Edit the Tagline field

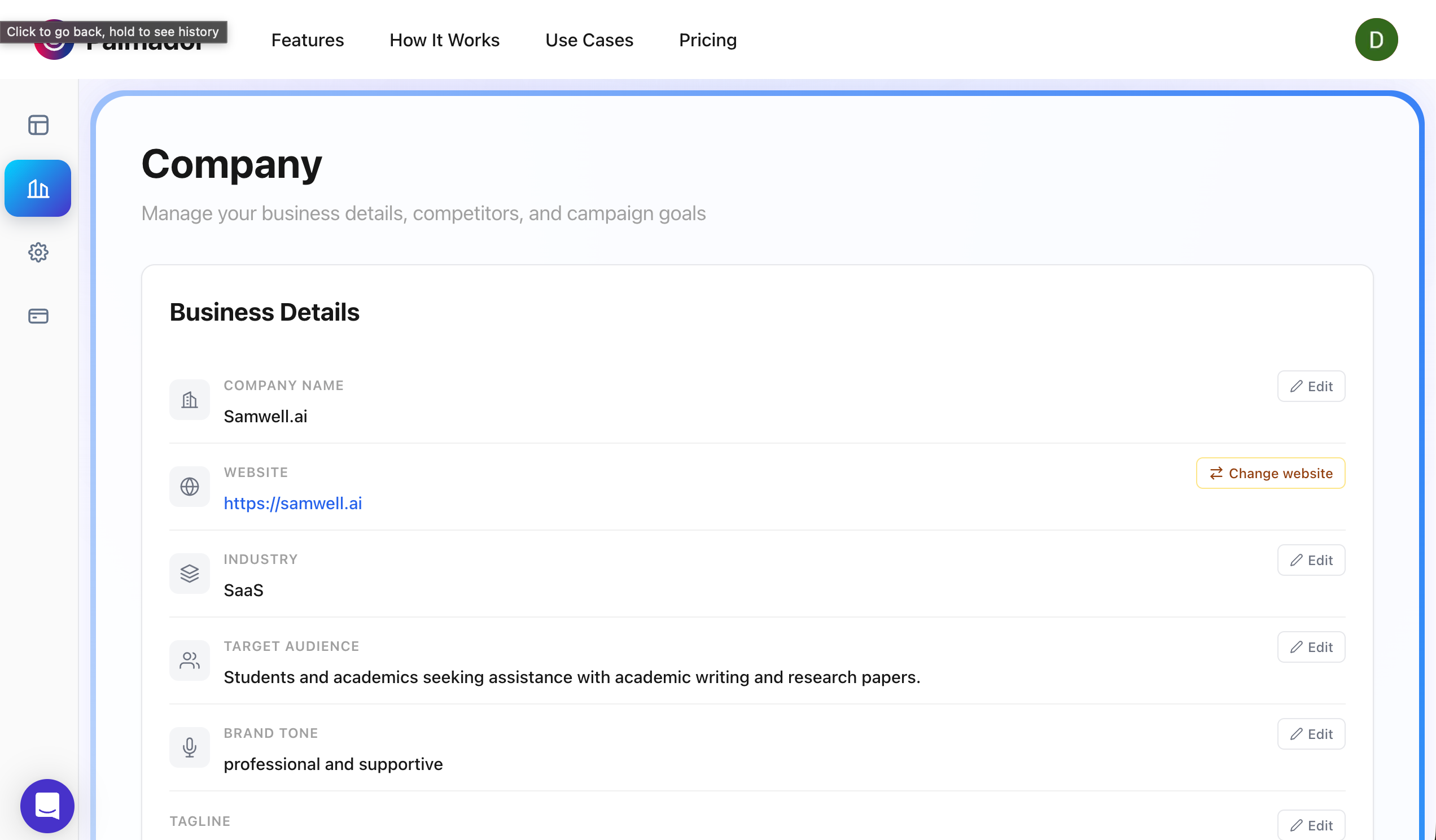[1311, 825]
